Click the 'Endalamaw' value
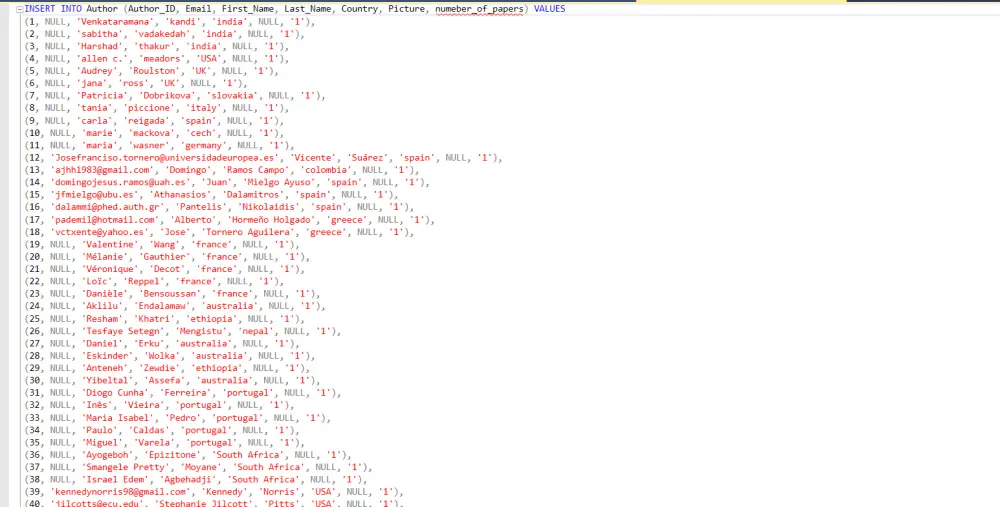This screenshot has width=1000, height=507. pyautogui.click(x=165, y=306)
